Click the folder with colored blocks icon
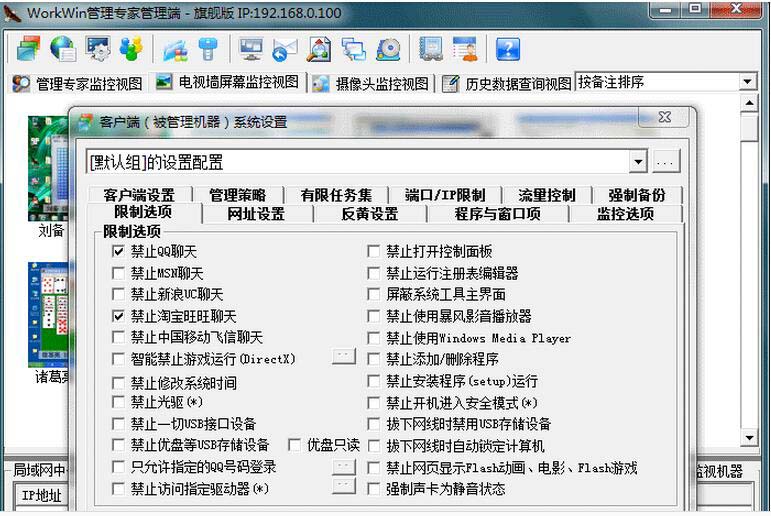The width and height of the screenshot is (771, 516). 175,49
